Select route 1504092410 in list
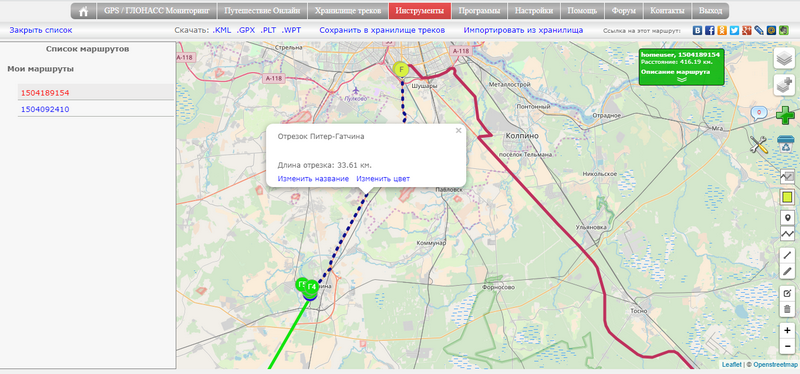 (45, 109)
